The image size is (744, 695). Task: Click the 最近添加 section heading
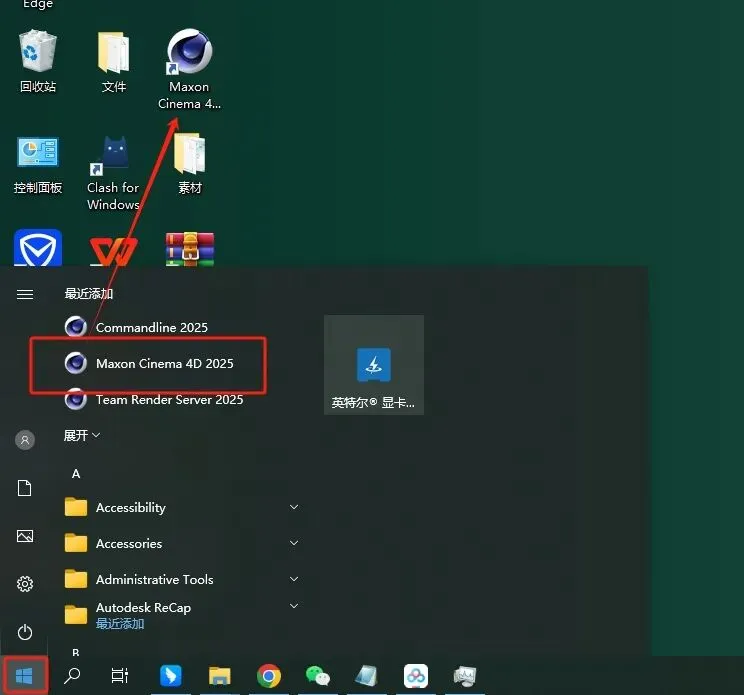click(89, 294)
